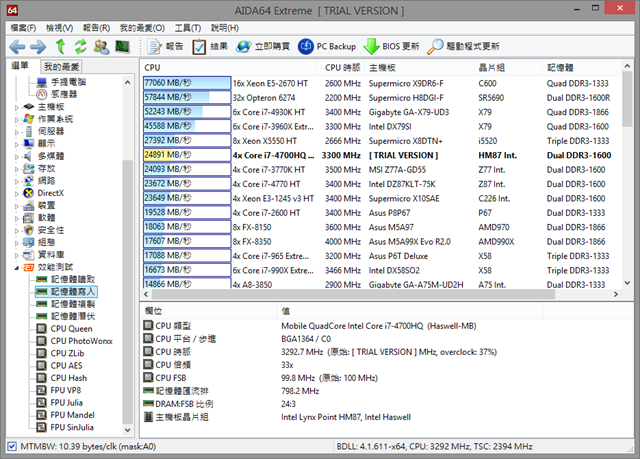Viewport: 640px width, 459px height.
Task: Select the 18063 MB/秒 FX-8150 row
Action: (381, 227)
